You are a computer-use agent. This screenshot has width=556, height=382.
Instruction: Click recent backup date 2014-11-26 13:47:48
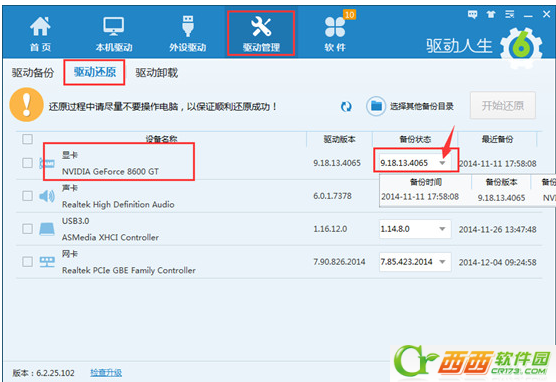tap(497, 229)
